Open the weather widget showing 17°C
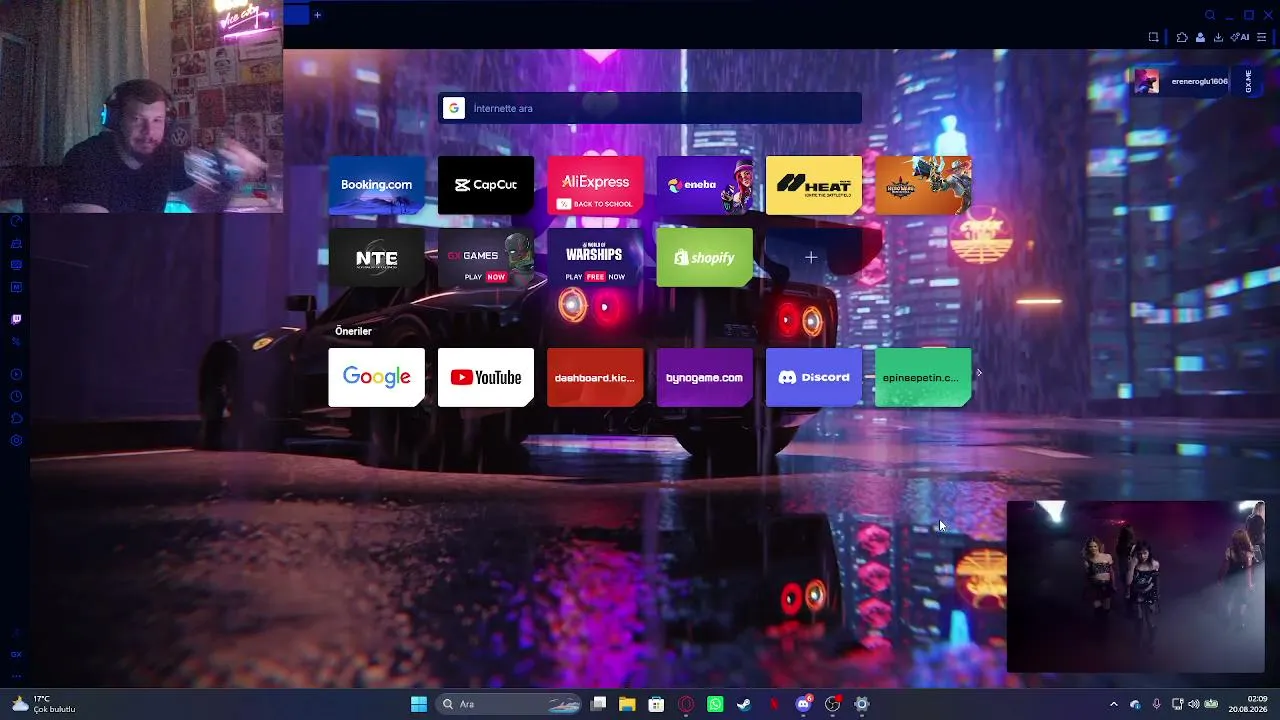 coord(43,704)
